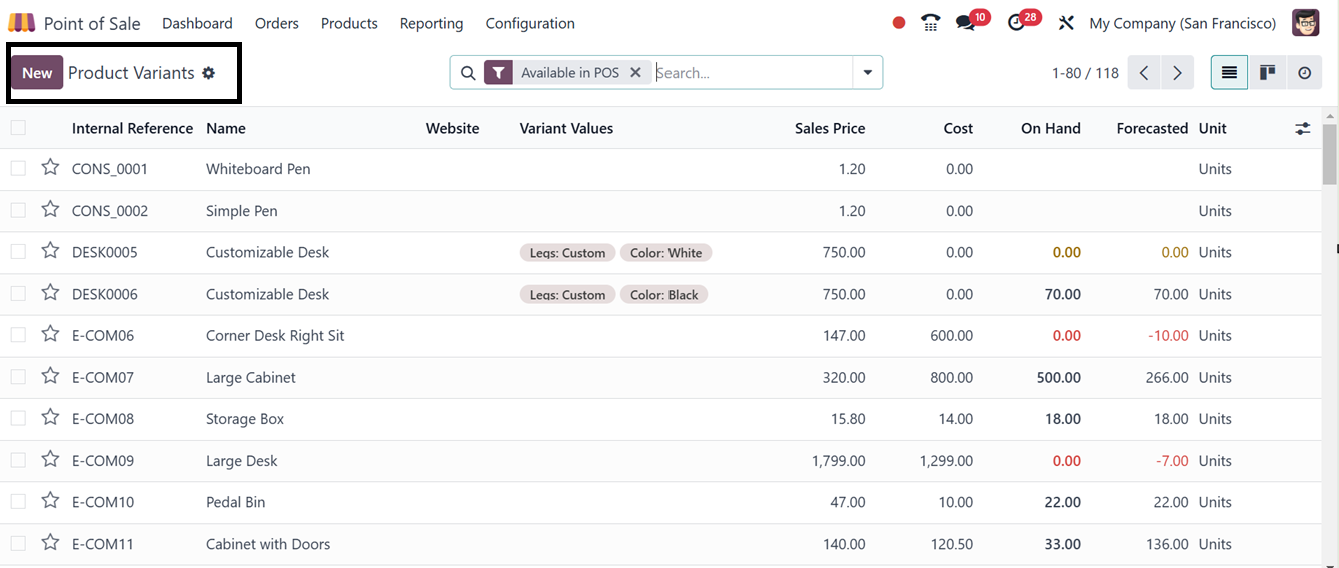
Task: Go to next page of records
Action: coord(1177,73)
